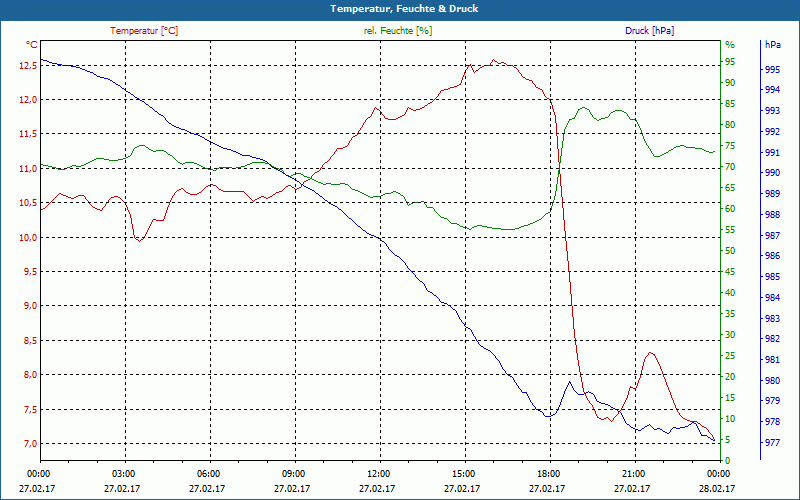Screen dimensions: 800x500
Task: Click the 0 tick on the humidity axis
Action: click(x=728, y=461)
